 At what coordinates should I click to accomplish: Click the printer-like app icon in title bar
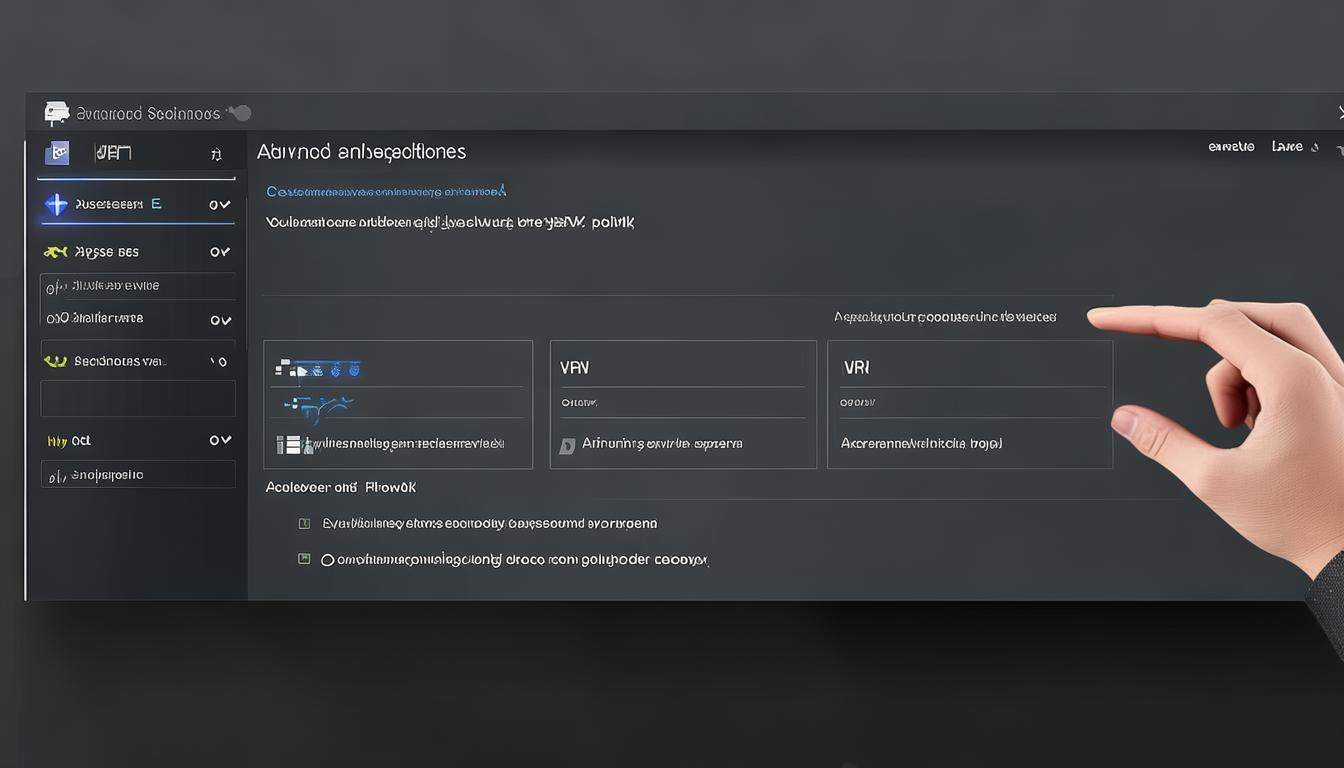[x=57, y=113]
